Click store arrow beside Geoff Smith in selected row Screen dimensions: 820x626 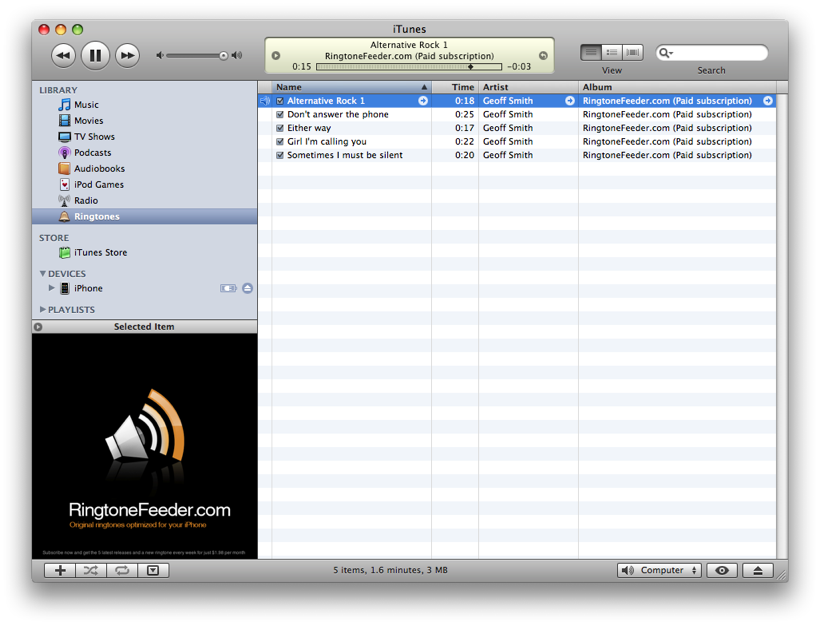tap(570, 101)
